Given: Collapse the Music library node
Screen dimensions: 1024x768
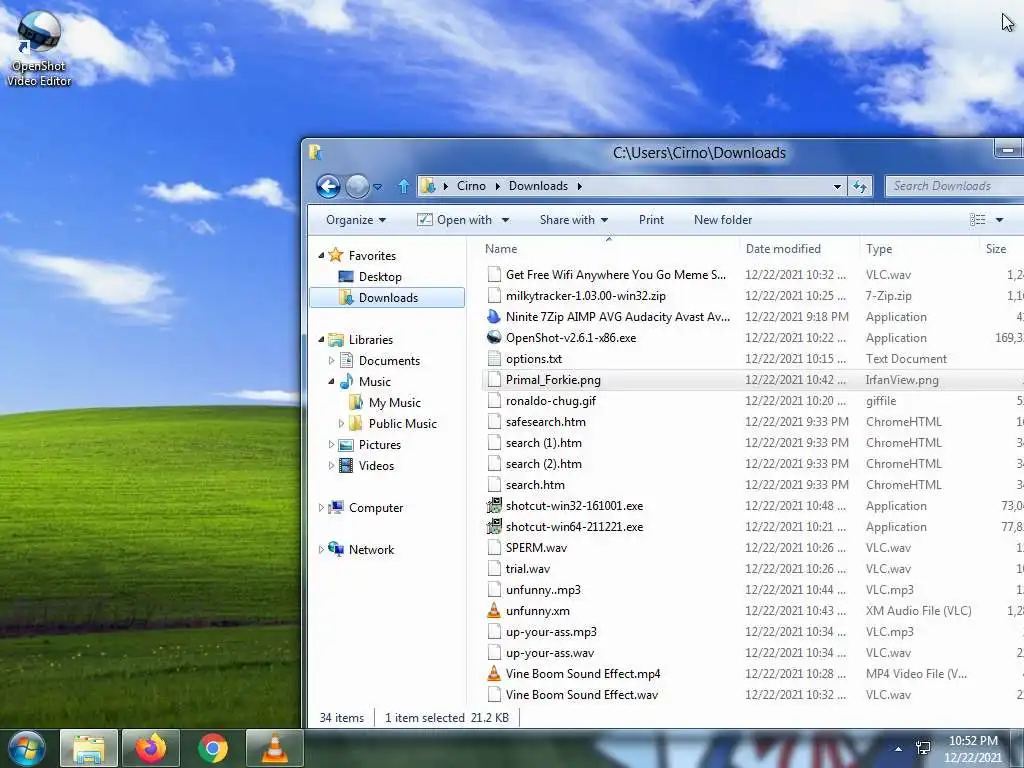Looking at the screenshot, I should [x=331, y=381].
